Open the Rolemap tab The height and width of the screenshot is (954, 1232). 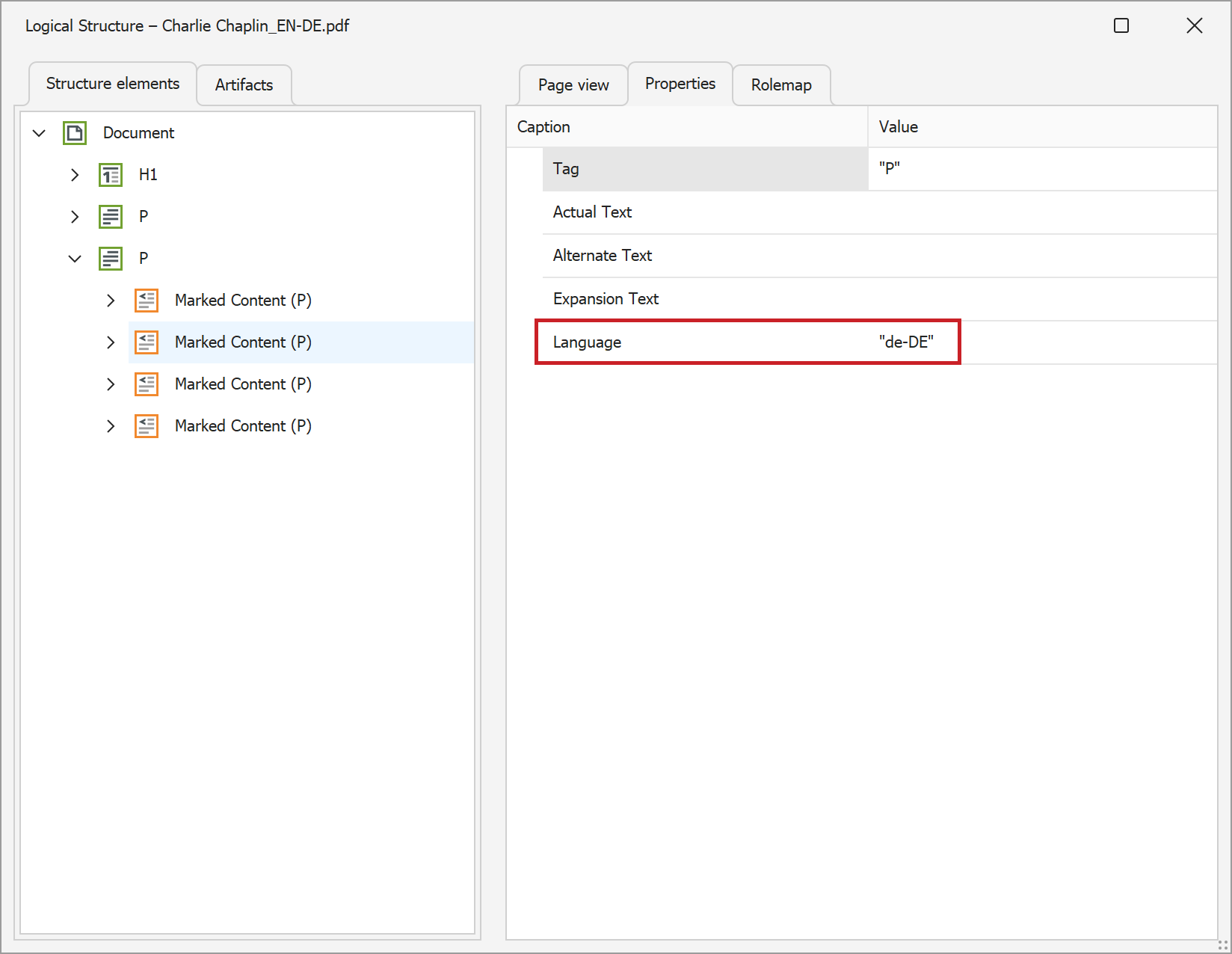click(x=781, y=85)
